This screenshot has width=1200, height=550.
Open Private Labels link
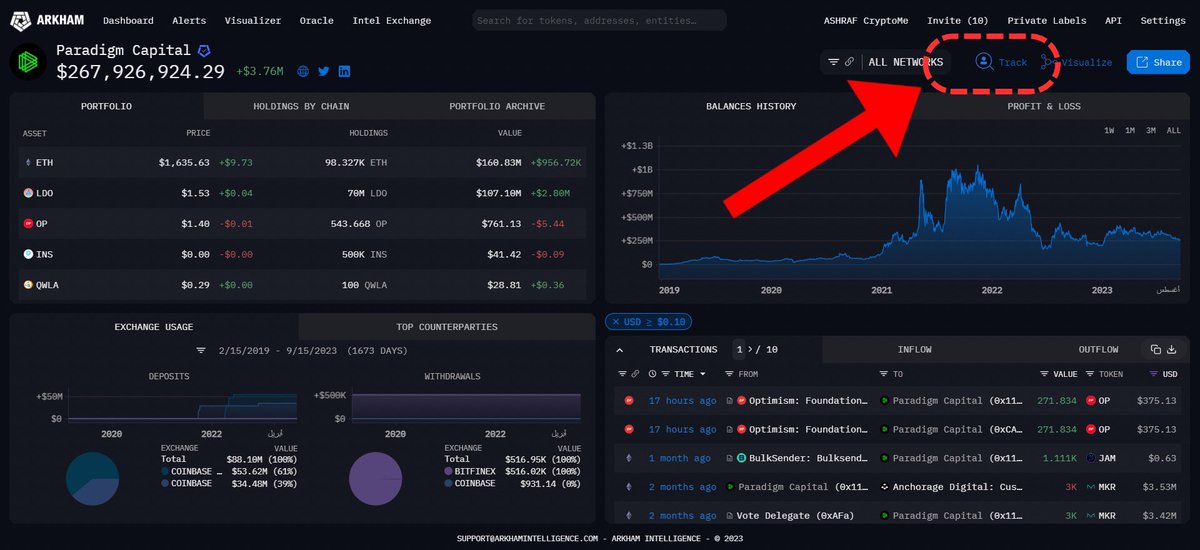click(1047, 20)
